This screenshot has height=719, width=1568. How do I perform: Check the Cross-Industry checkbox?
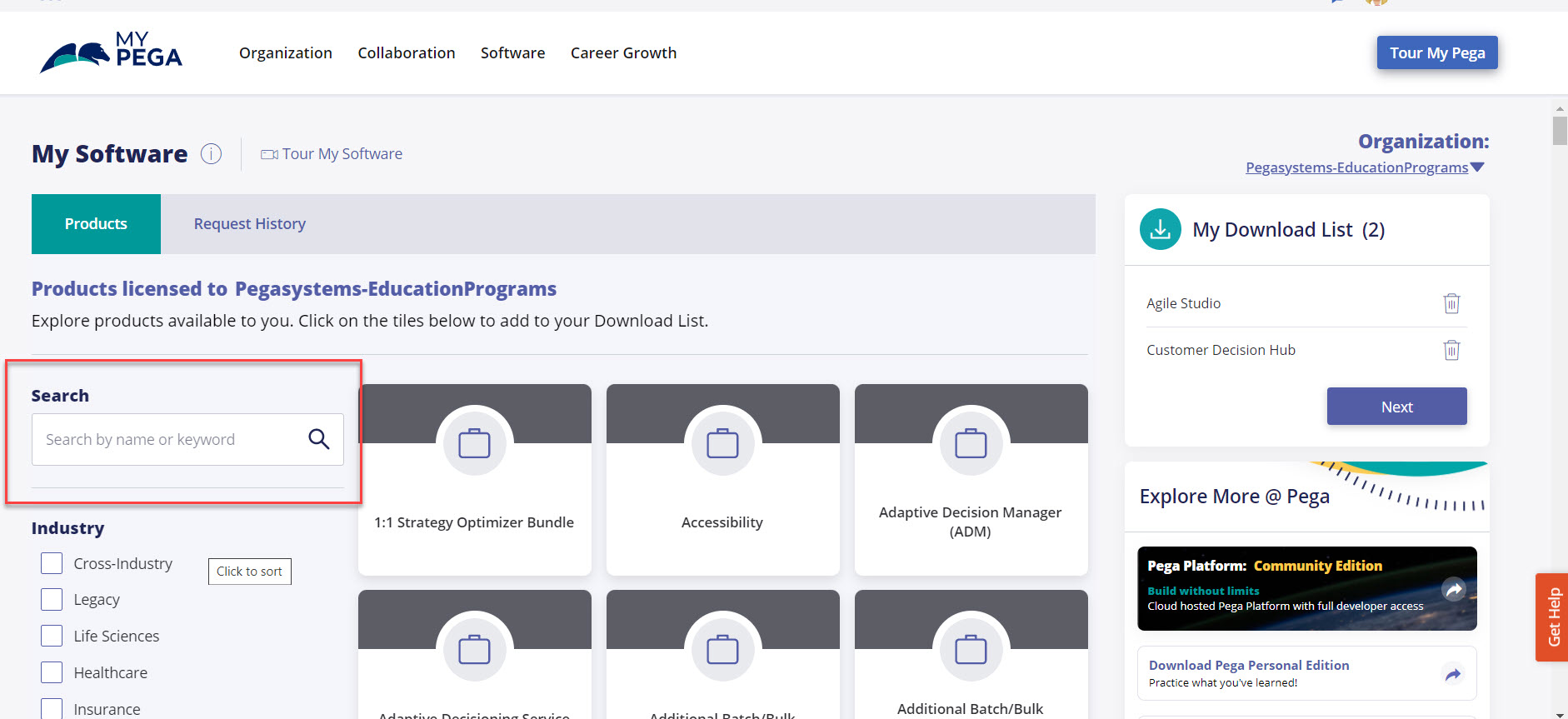(52, 563)
